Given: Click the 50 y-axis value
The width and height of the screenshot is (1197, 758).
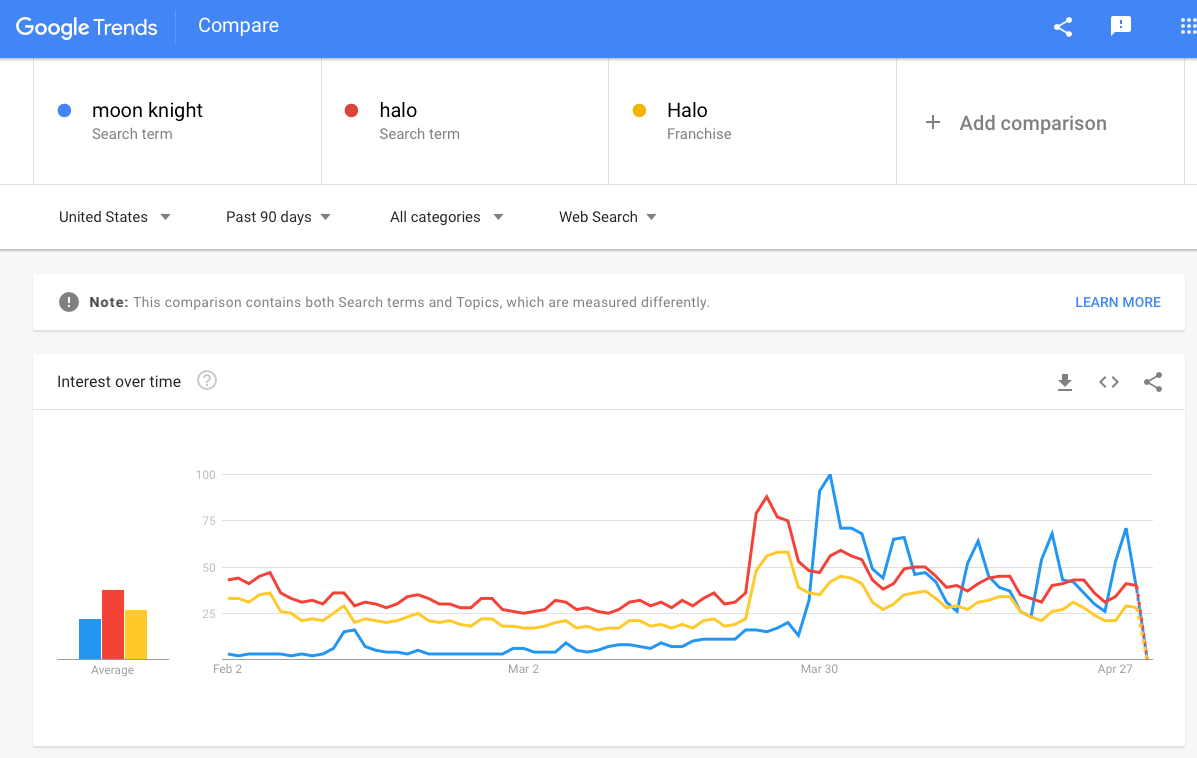Looking at the screenshot, I should 209,567.
